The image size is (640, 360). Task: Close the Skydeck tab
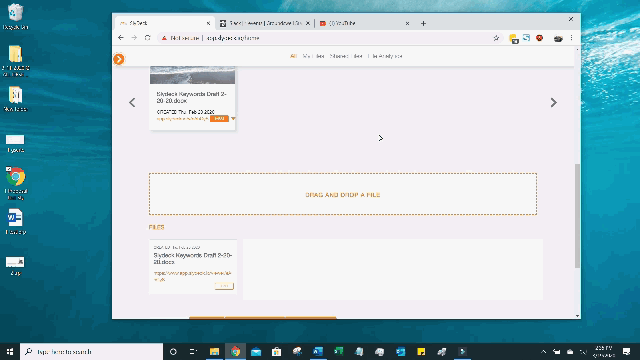tap(208, 24)
